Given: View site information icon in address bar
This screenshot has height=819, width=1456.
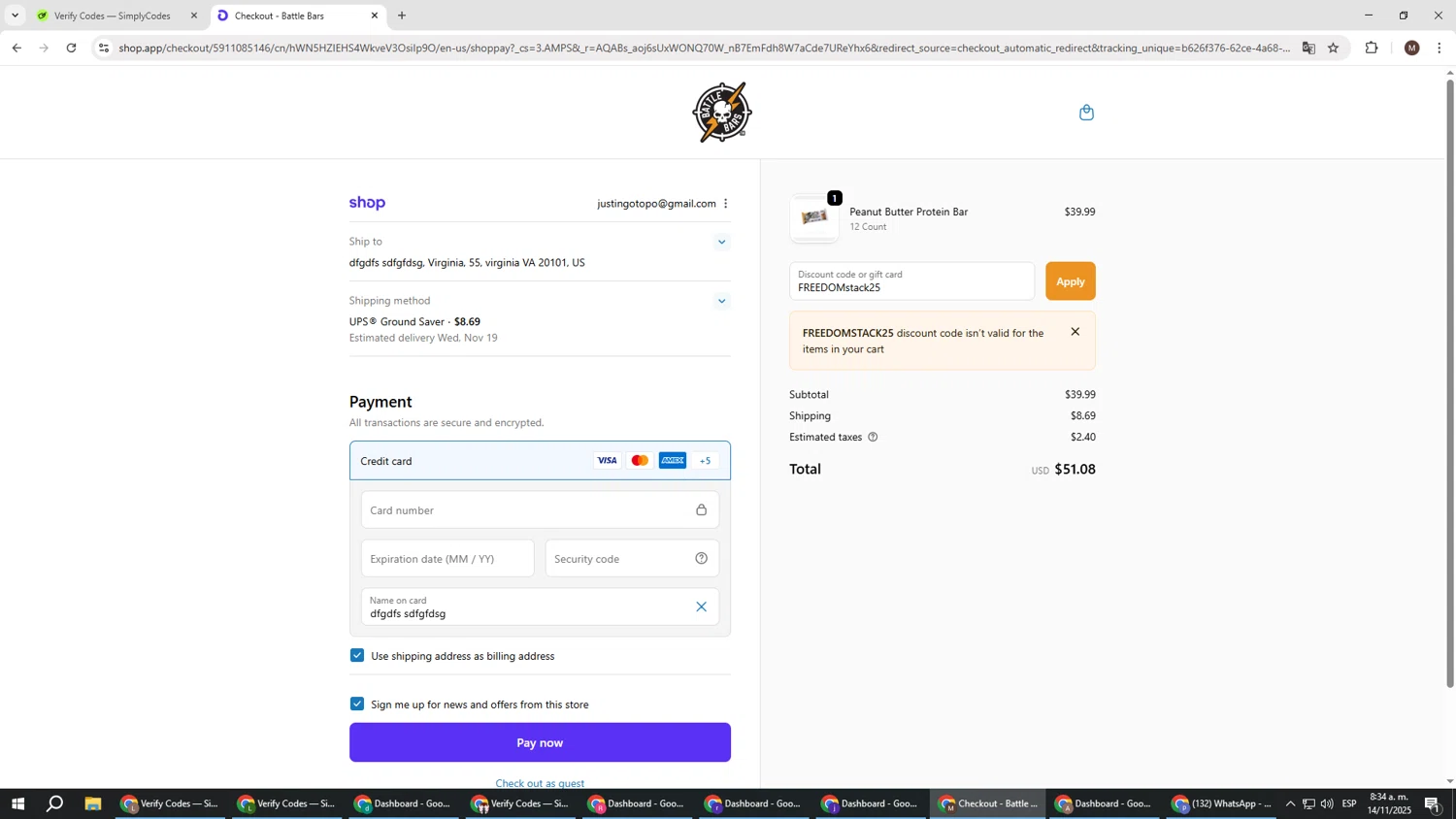Looking at the screenshot, I should pyautogui.click(x=104, y=48).
